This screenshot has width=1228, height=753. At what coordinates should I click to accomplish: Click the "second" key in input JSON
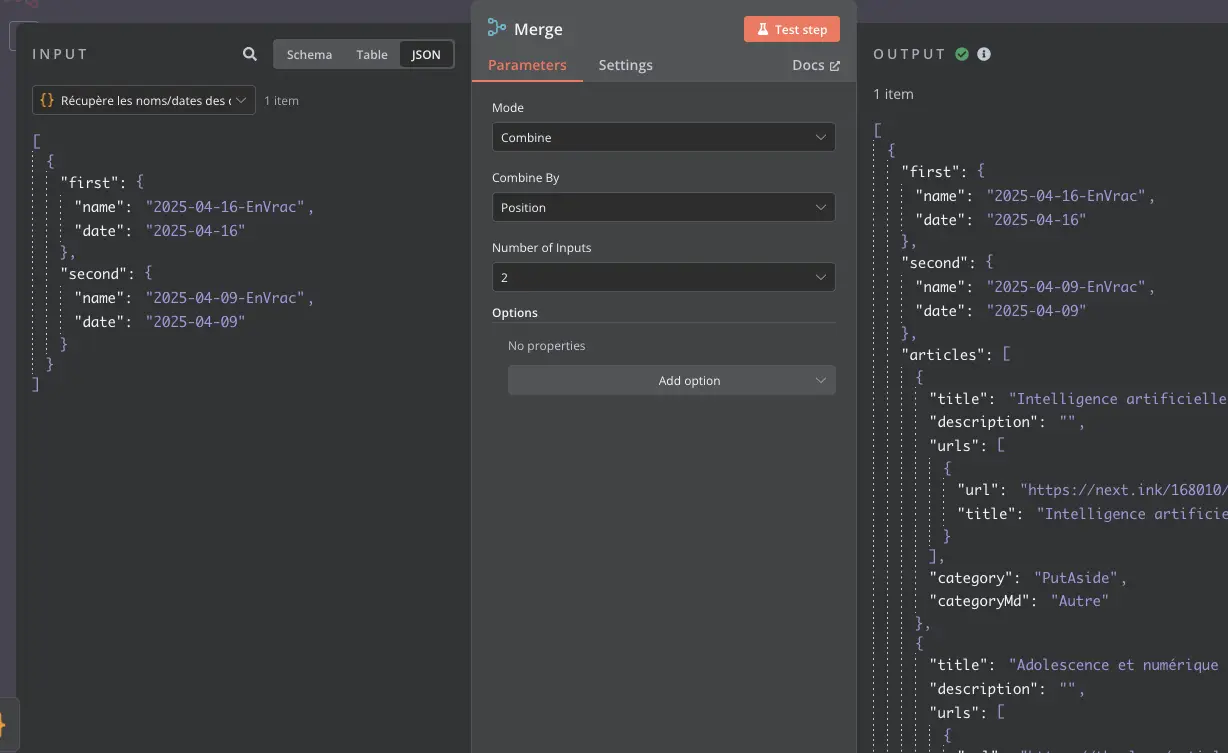click(x=96, y=272)
